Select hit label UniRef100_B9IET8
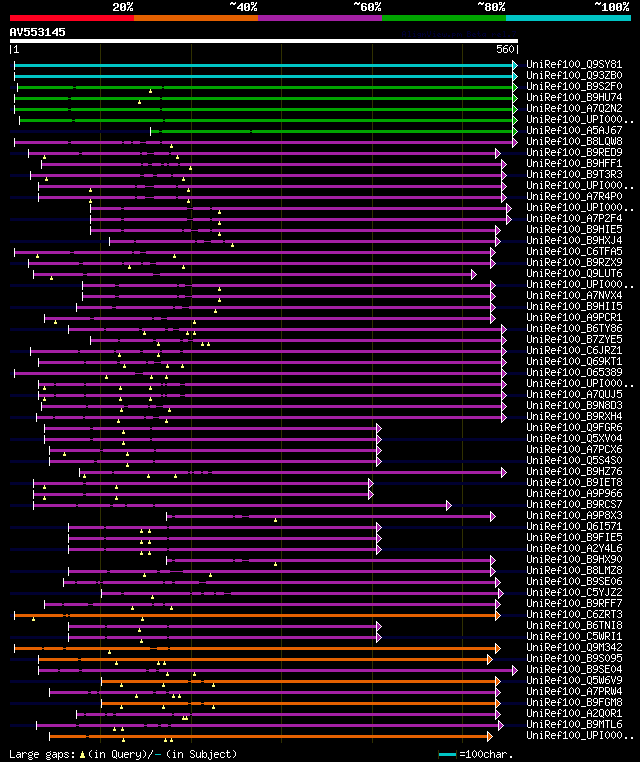This screenshot has width=640, height=762. point(574,482)
